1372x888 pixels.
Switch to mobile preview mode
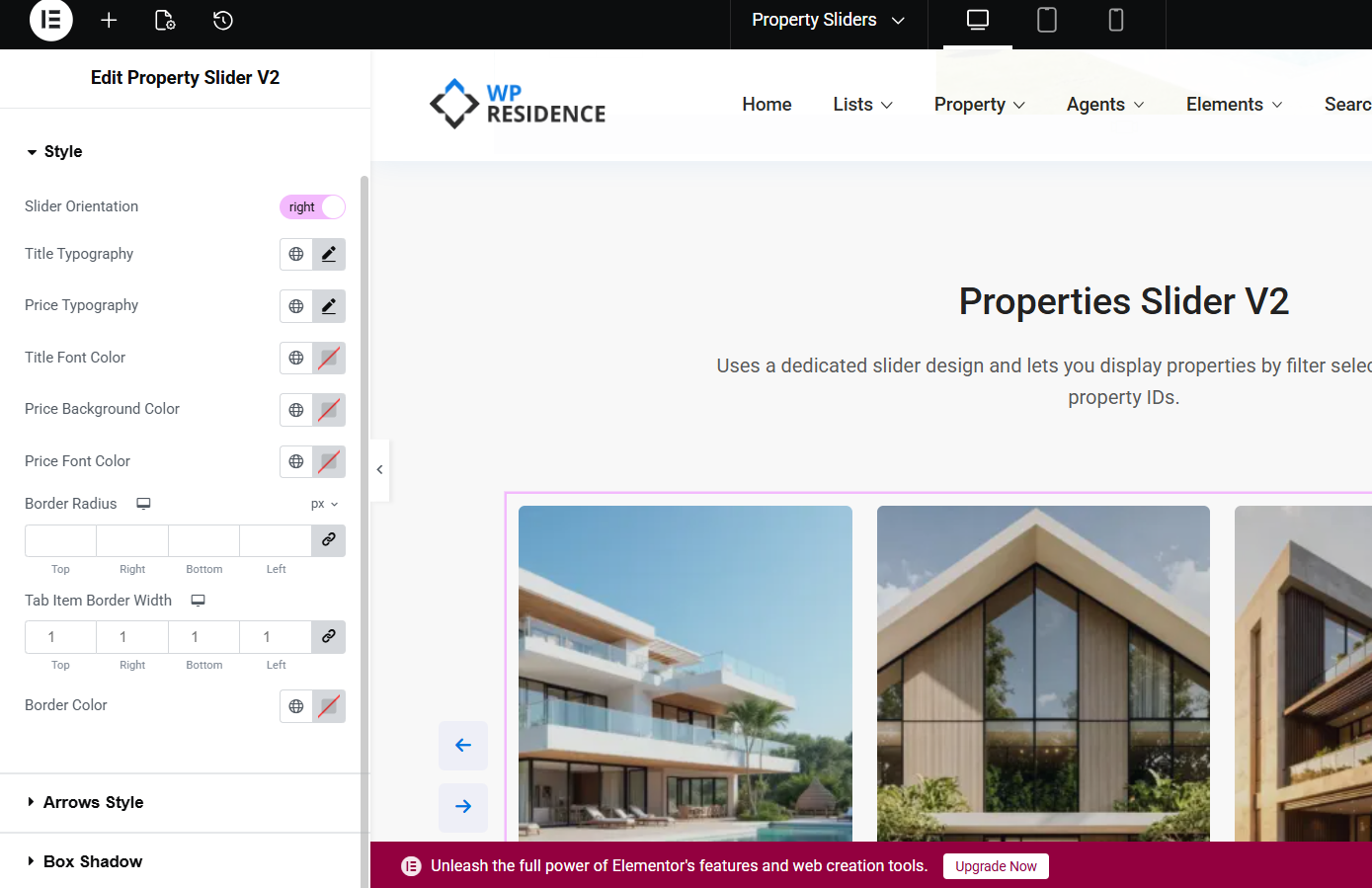point(1115,20)
